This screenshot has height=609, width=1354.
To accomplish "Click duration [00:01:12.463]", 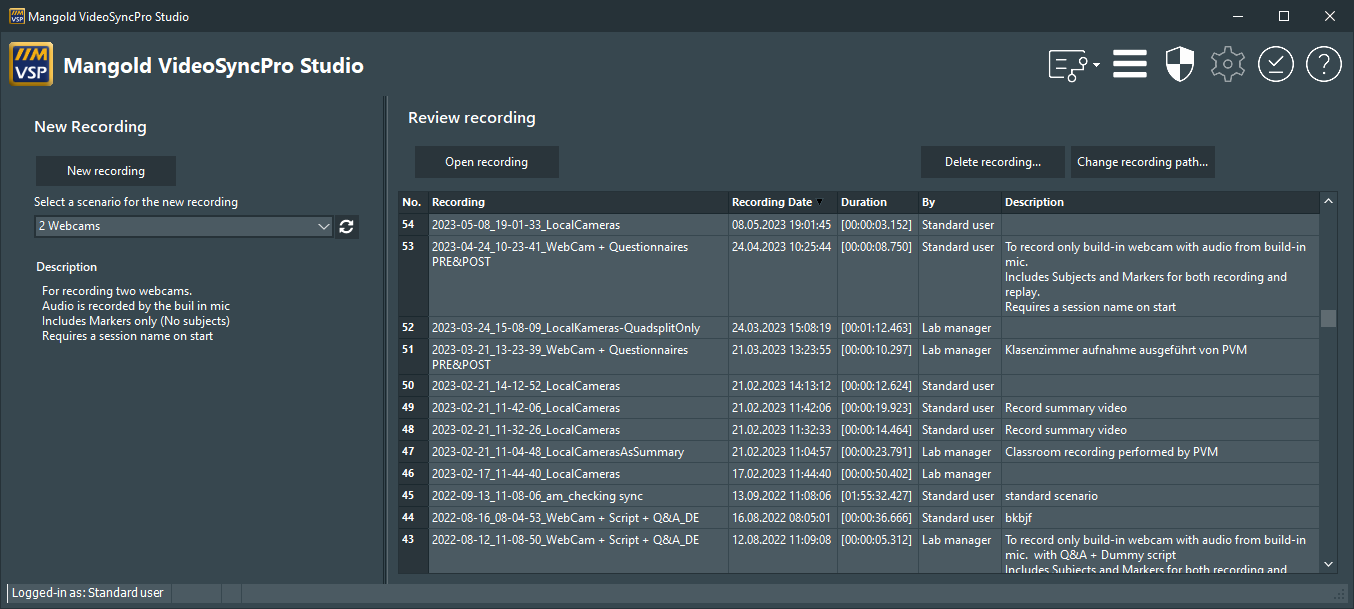I will pos(876,328).
